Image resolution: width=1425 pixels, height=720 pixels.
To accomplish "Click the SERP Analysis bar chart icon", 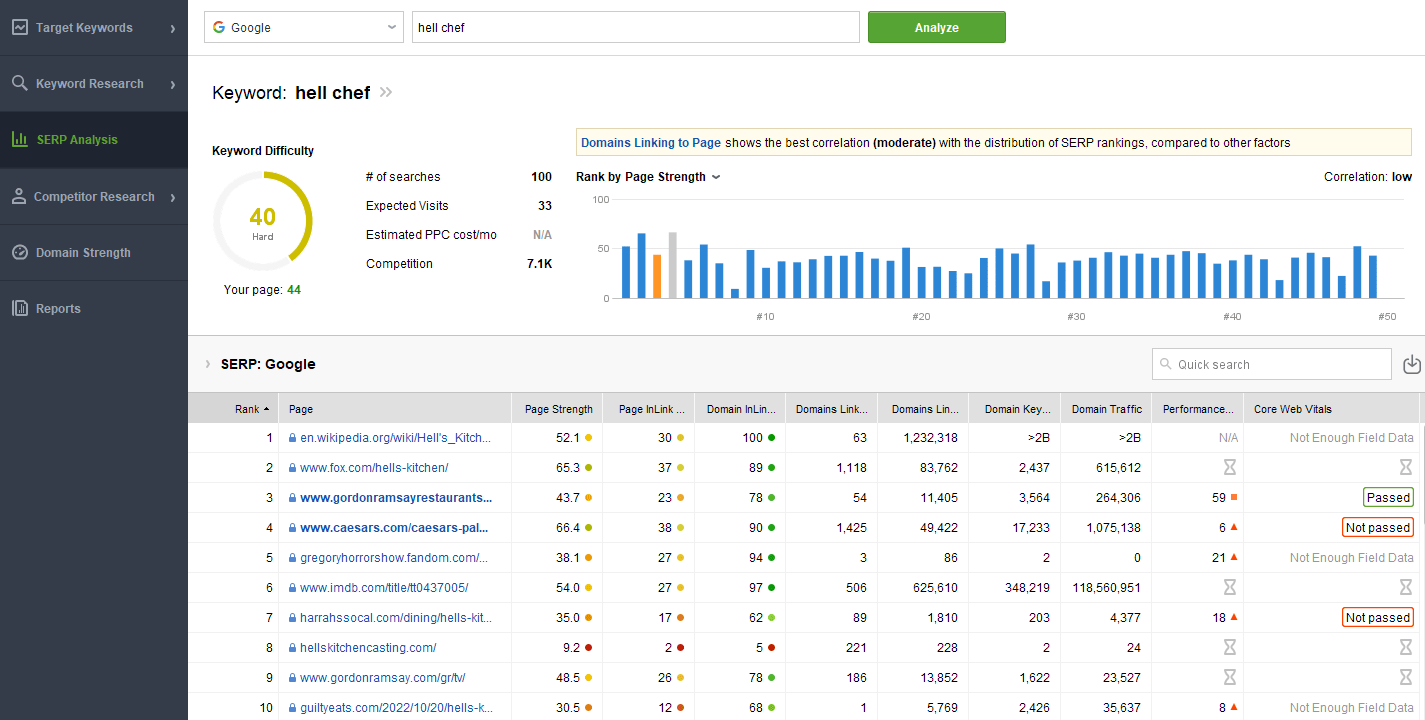I will coord(20,140).
